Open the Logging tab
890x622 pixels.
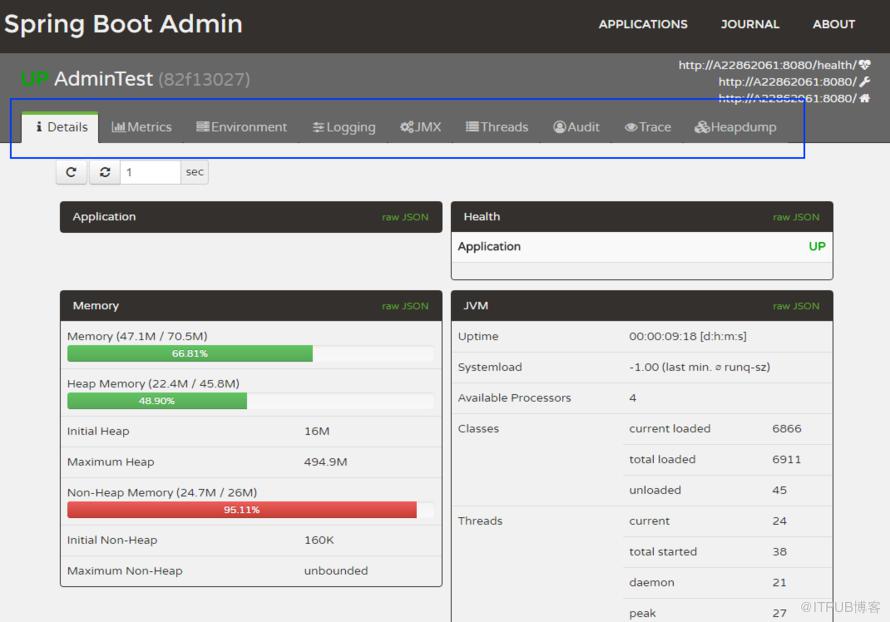click(x=344, y=127)
